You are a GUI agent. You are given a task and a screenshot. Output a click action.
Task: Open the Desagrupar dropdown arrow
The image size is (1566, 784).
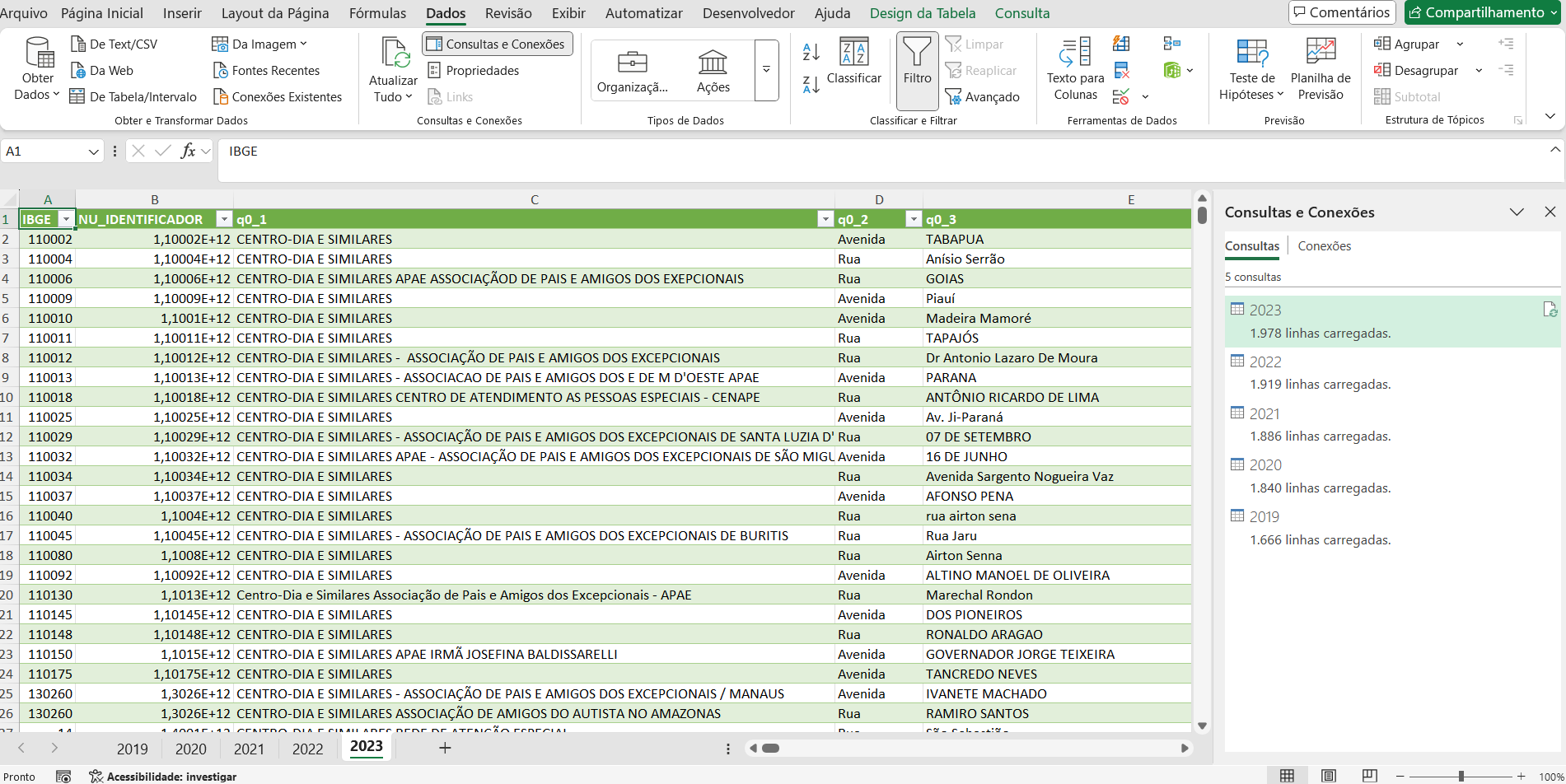tap(1479, 71)
